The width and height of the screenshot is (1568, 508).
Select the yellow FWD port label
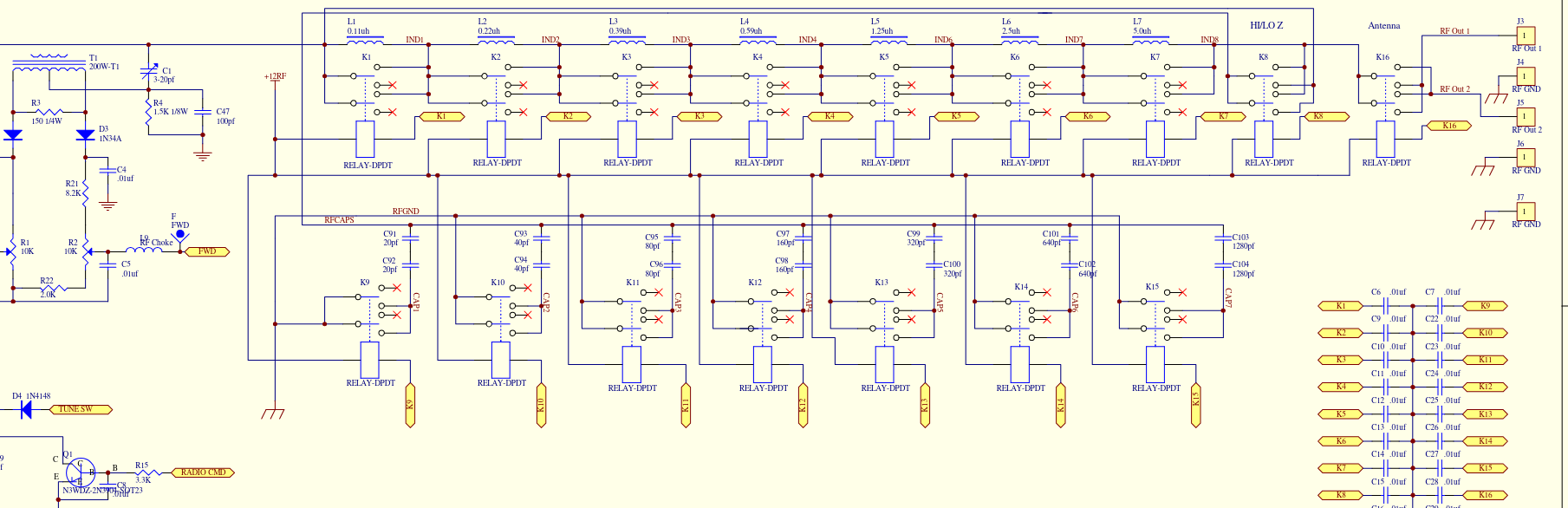coord(206,251)
